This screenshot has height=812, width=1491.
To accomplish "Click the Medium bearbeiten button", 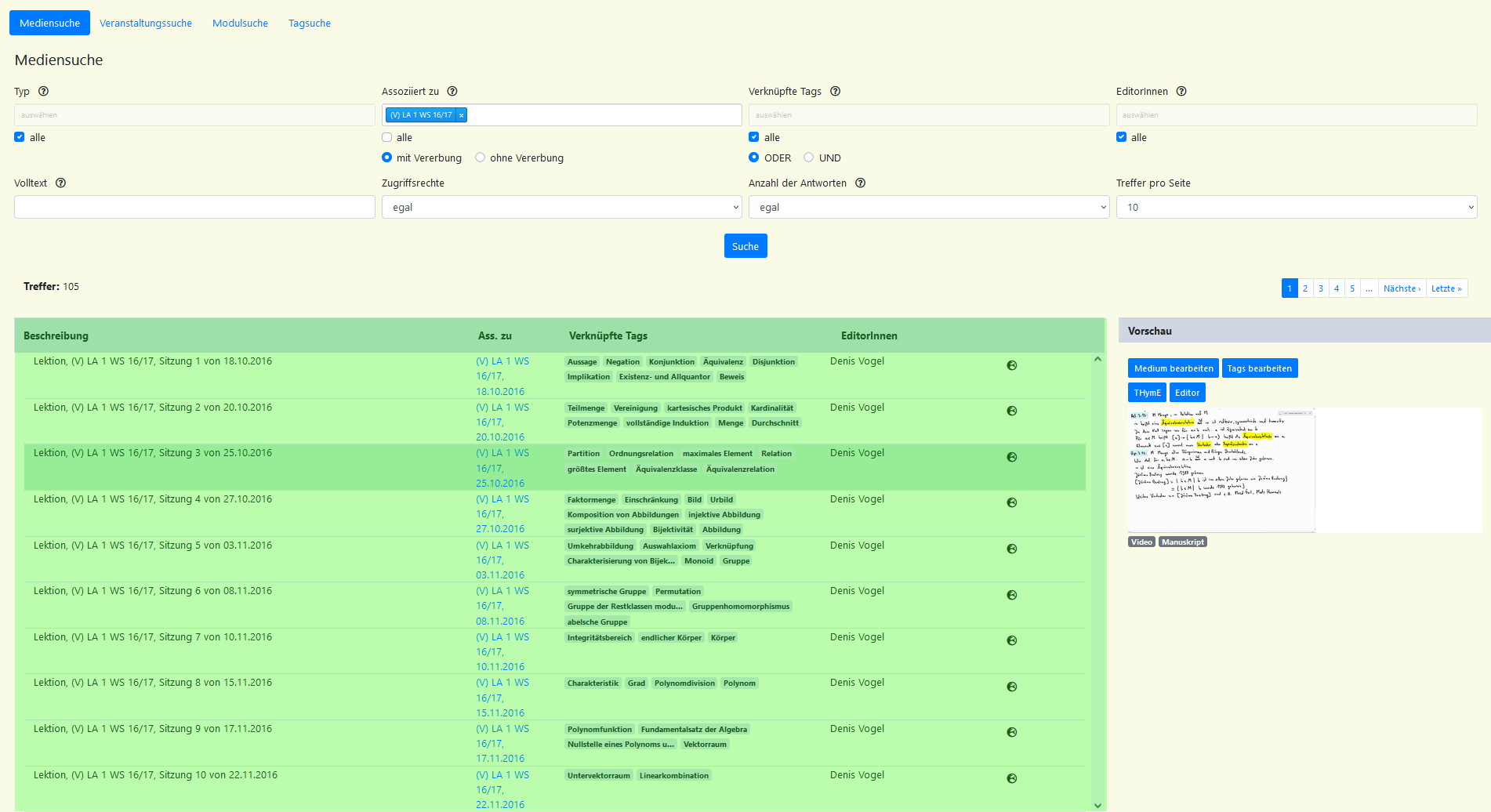I will pyautogui.click(x=1173, y=368).
